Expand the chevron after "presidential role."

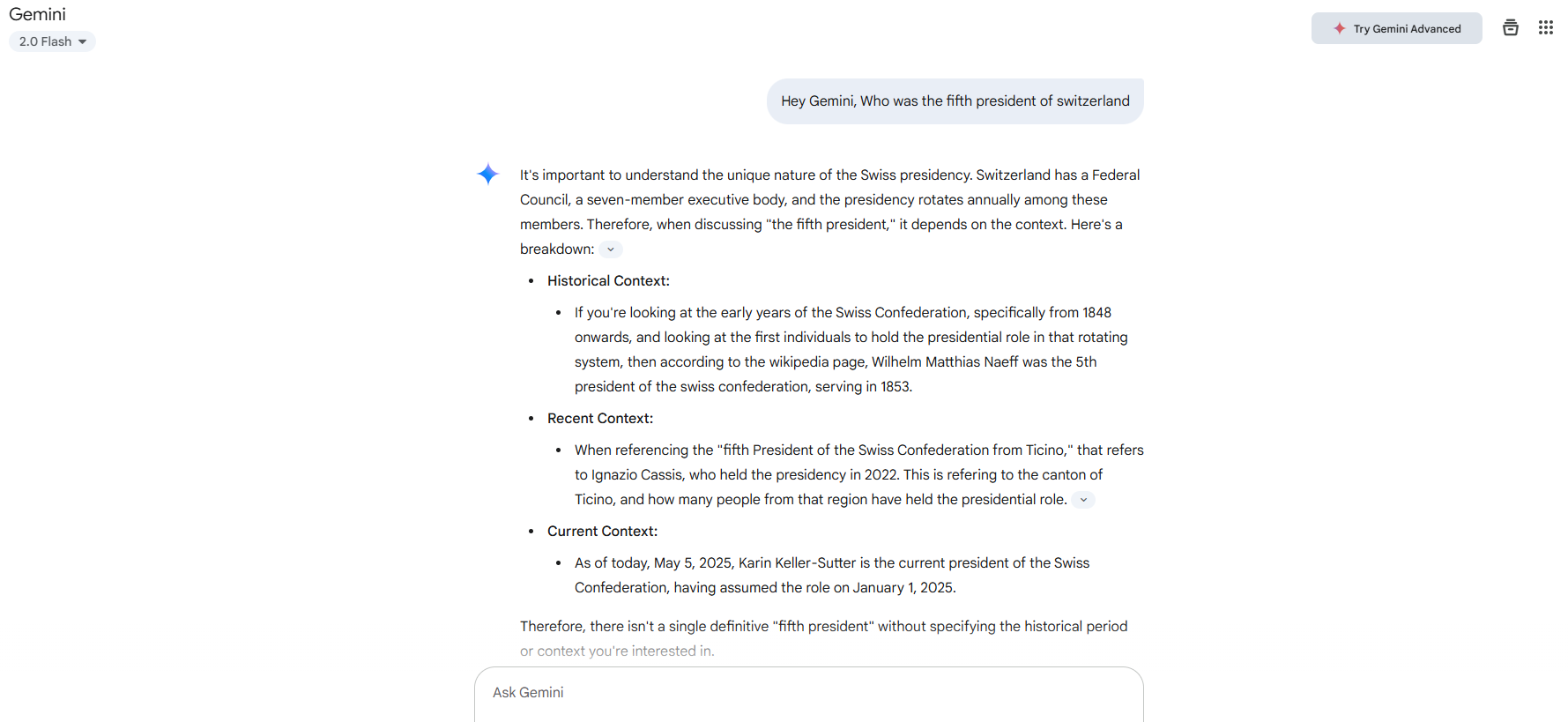(x=1083, y=500)
